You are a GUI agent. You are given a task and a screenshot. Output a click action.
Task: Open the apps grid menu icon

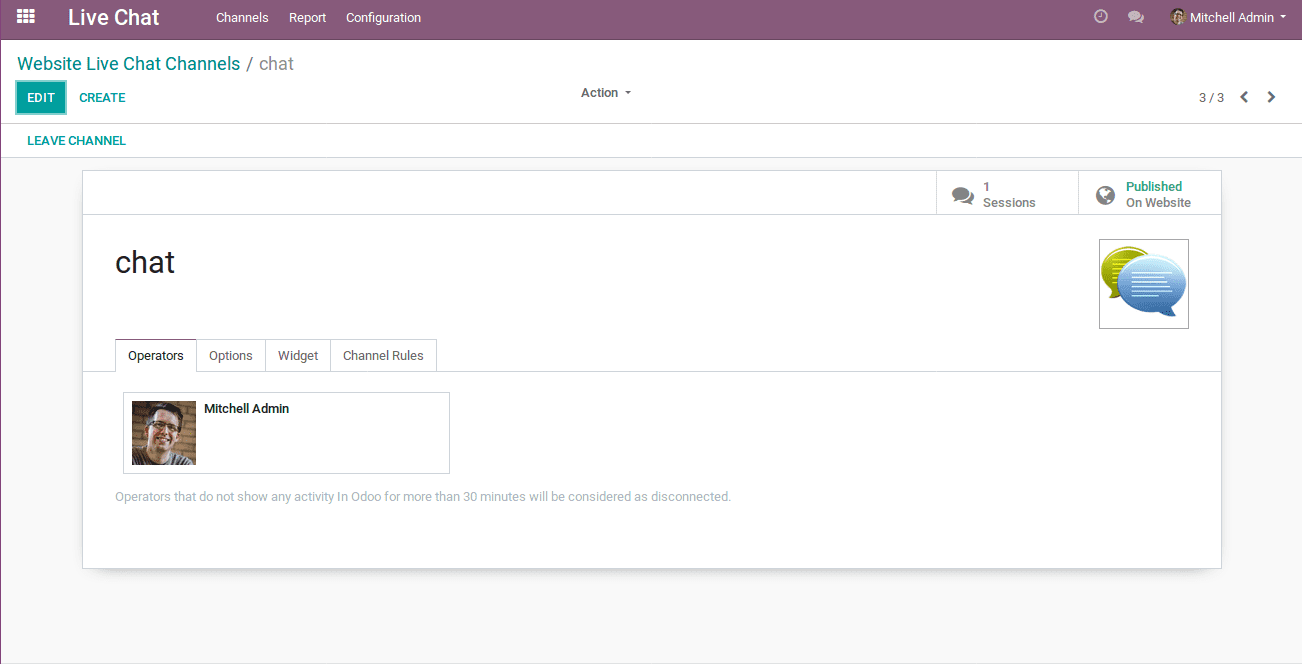click(26, 17)
